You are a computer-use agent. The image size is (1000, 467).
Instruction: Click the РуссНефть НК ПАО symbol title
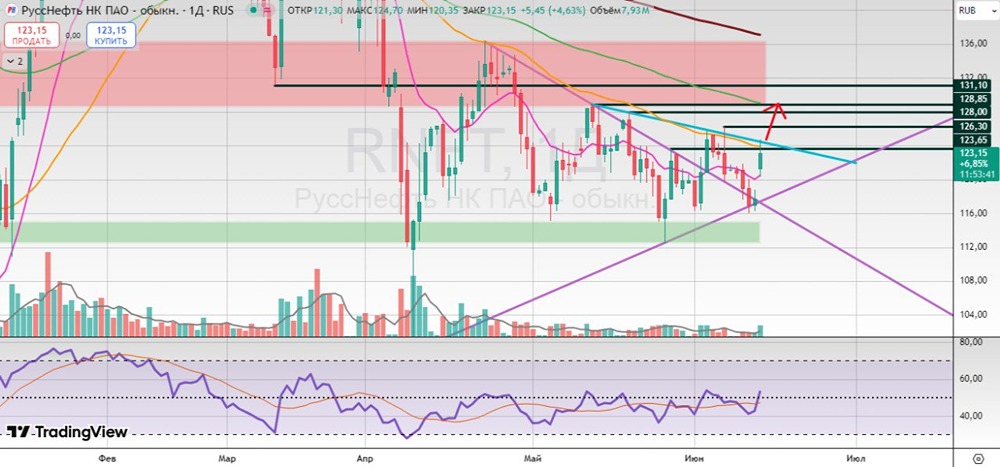coord(100,11)
